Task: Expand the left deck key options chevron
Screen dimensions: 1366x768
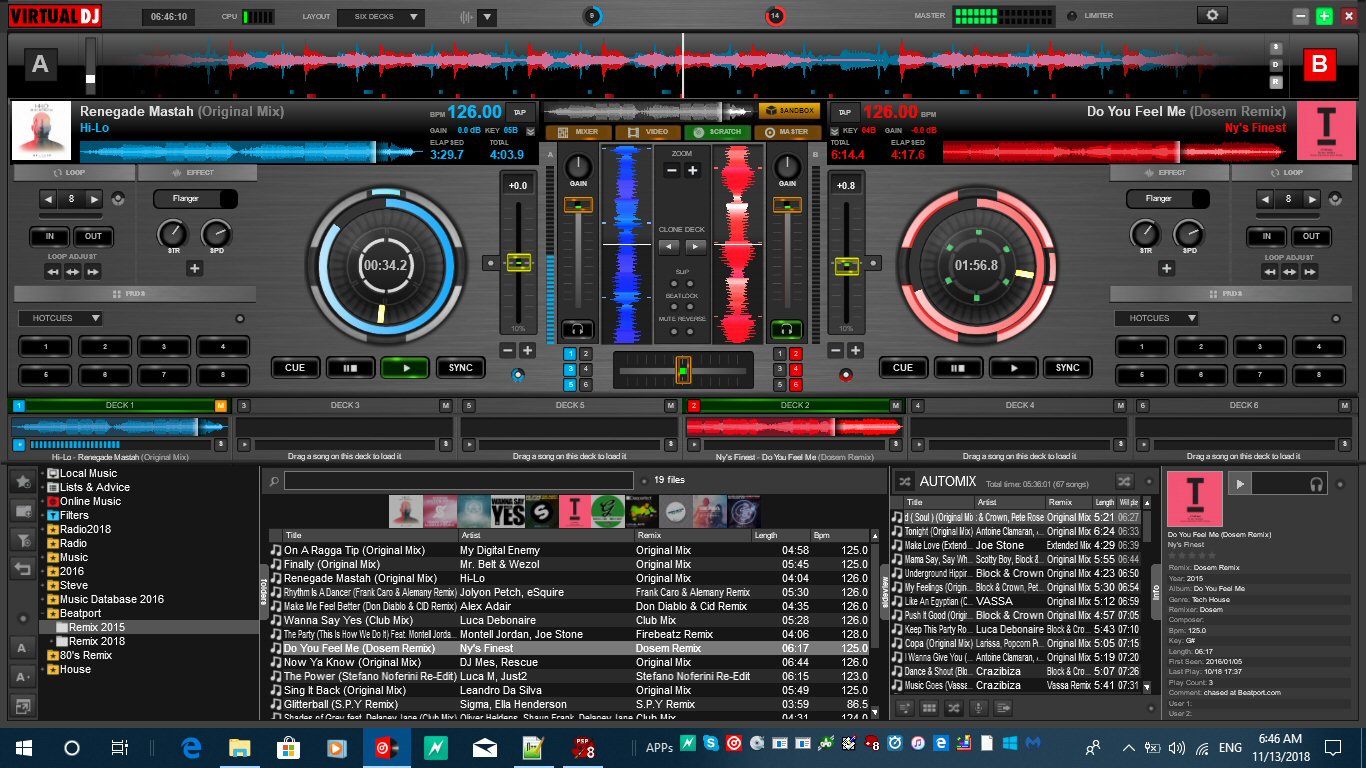Action: click(x=530, y=130)
